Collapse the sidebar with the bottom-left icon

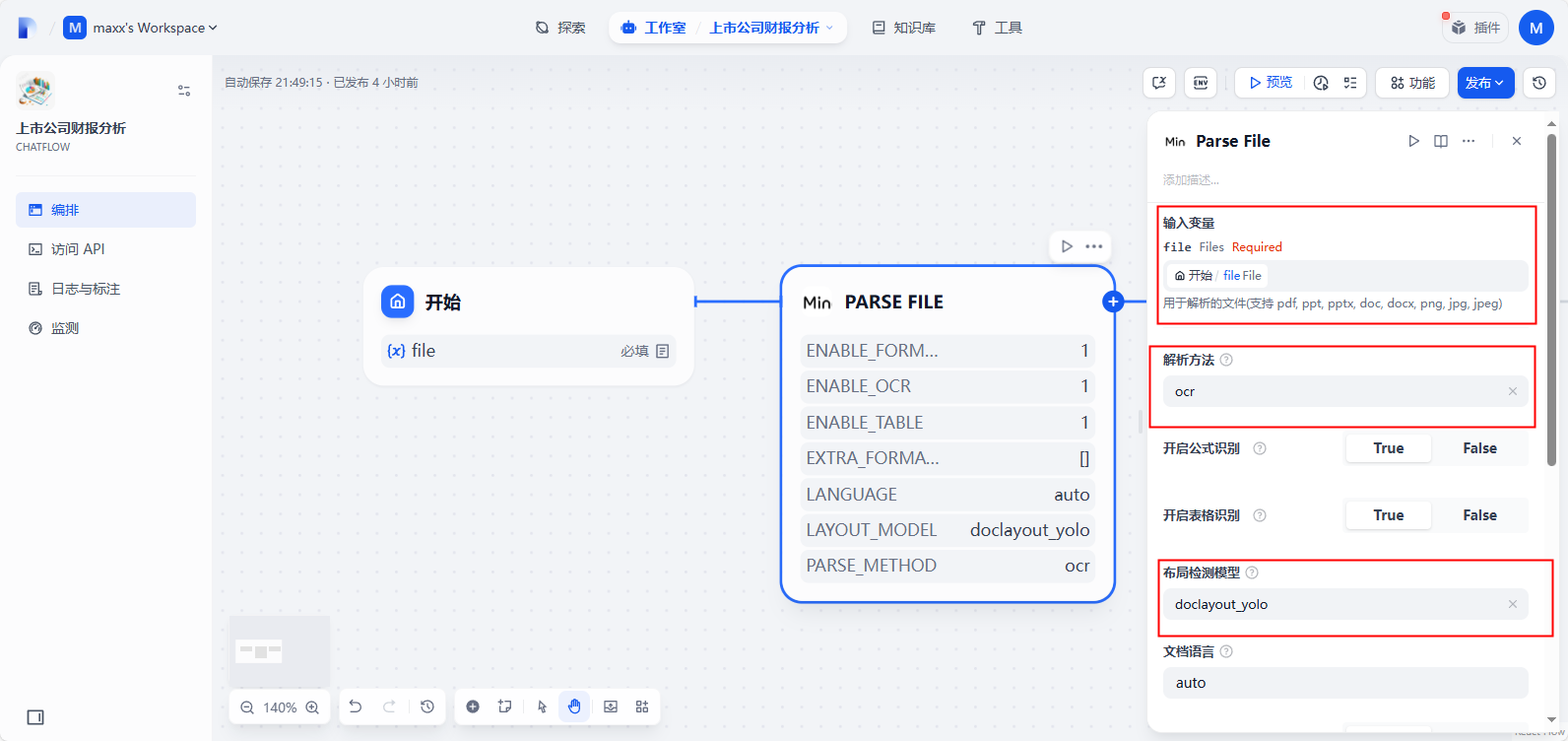coord(35,717)
